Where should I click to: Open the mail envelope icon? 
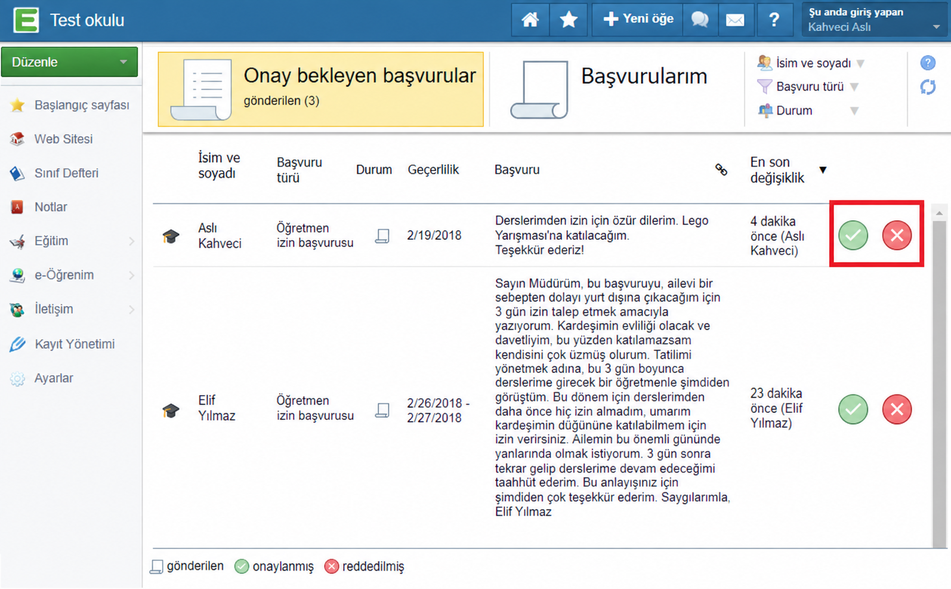(735, 20)
